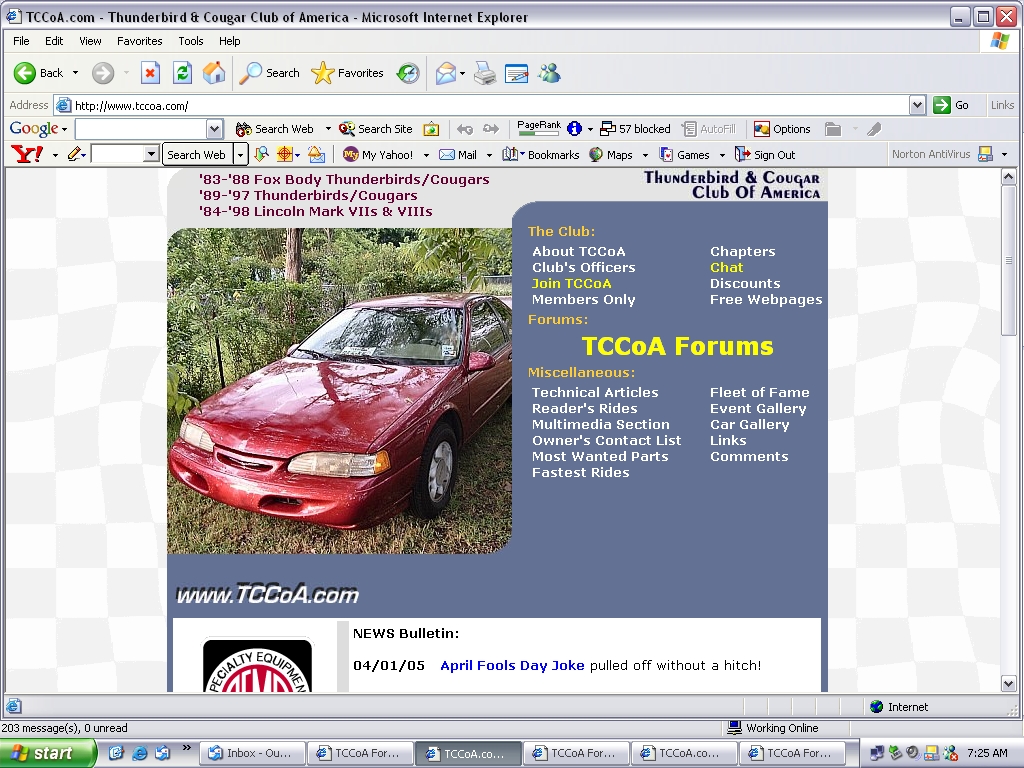Click the Yahoo! logo icon
The width and height of the screenshot is (1024, 768).
coord(26,154)
